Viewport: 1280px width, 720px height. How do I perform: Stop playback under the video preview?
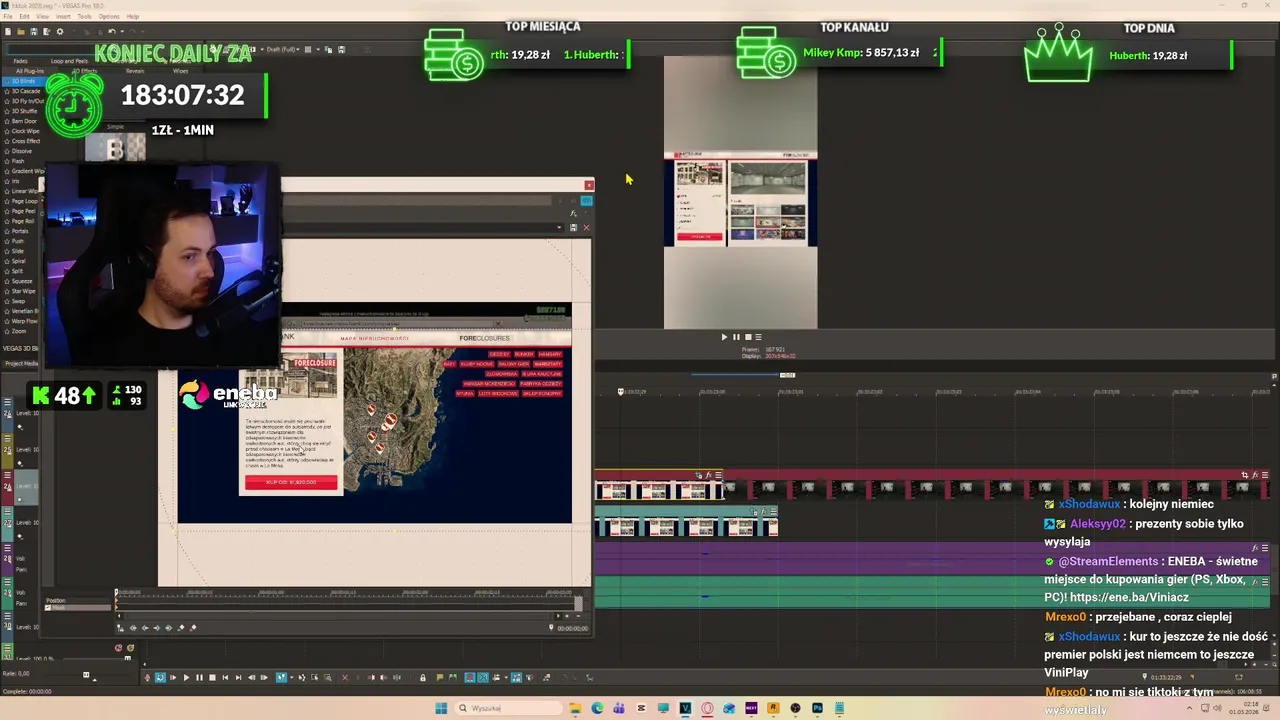pos(747,337)
